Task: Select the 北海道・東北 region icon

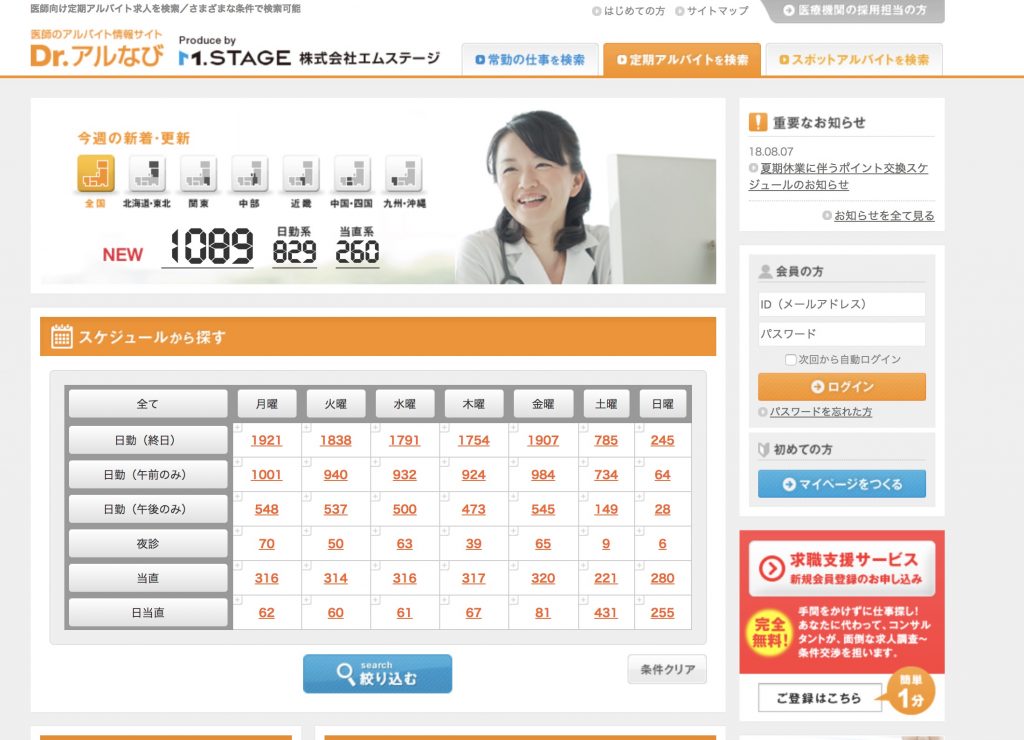Action: [x=147, y=174]
